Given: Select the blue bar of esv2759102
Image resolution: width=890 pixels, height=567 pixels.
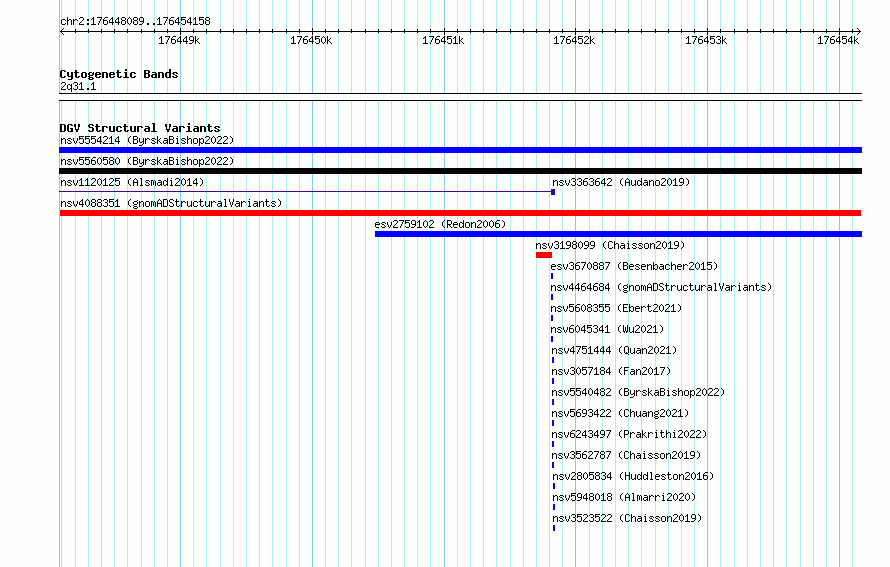Looking at the screenshot, I should [x=618, y=234].
